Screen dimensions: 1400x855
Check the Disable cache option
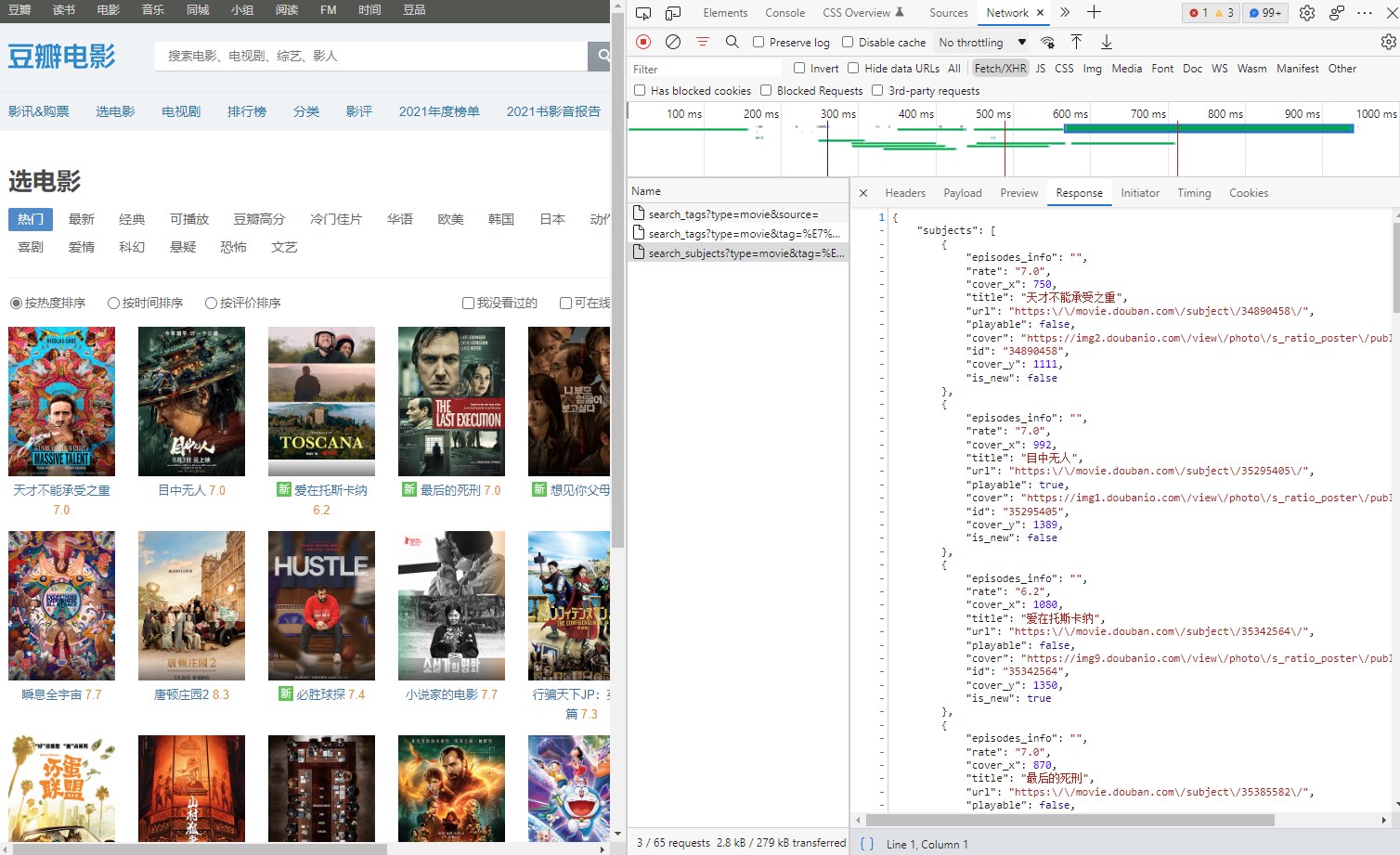tap(848, 42)
